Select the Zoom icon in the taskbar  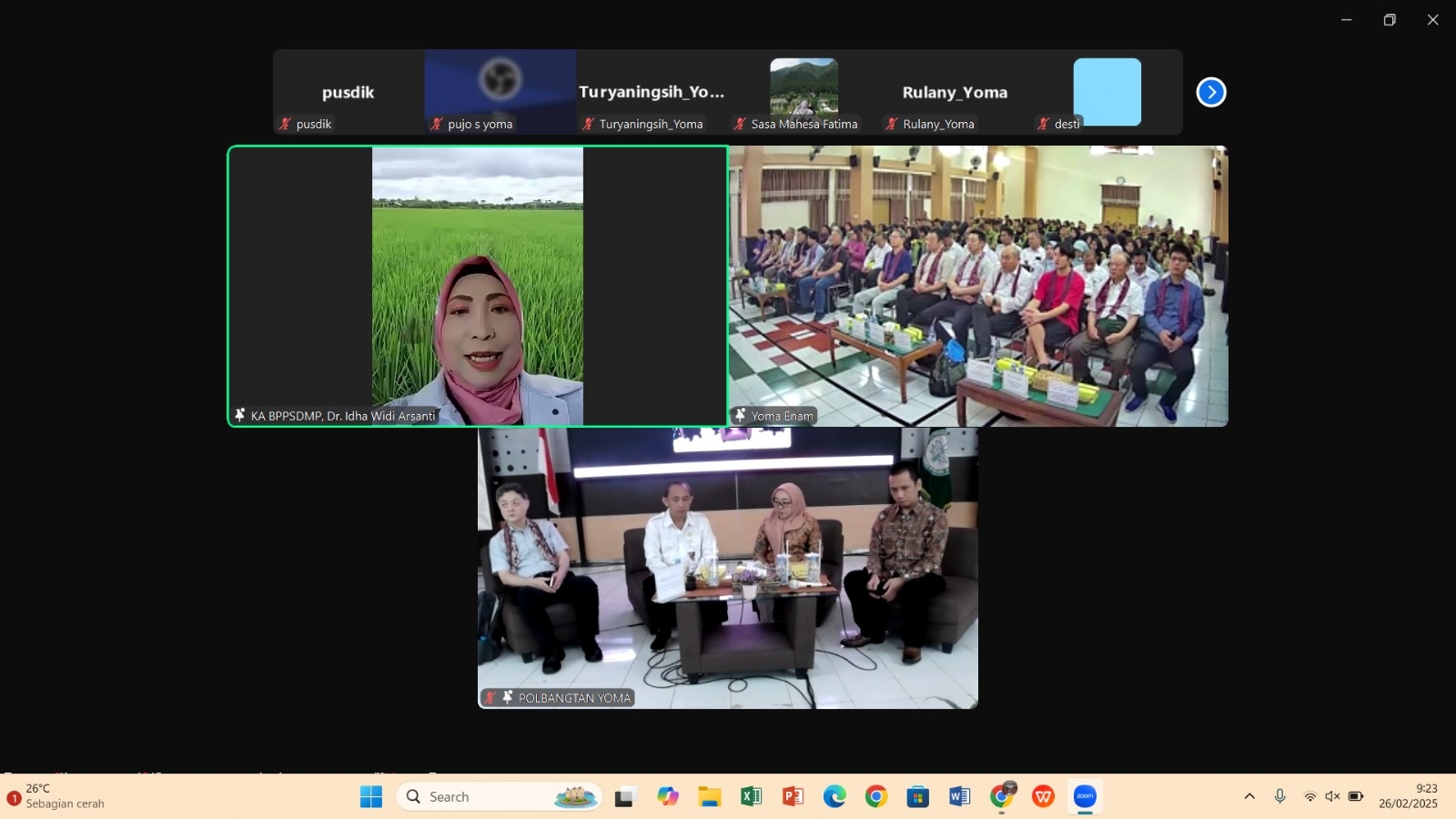click(1083, 795)
